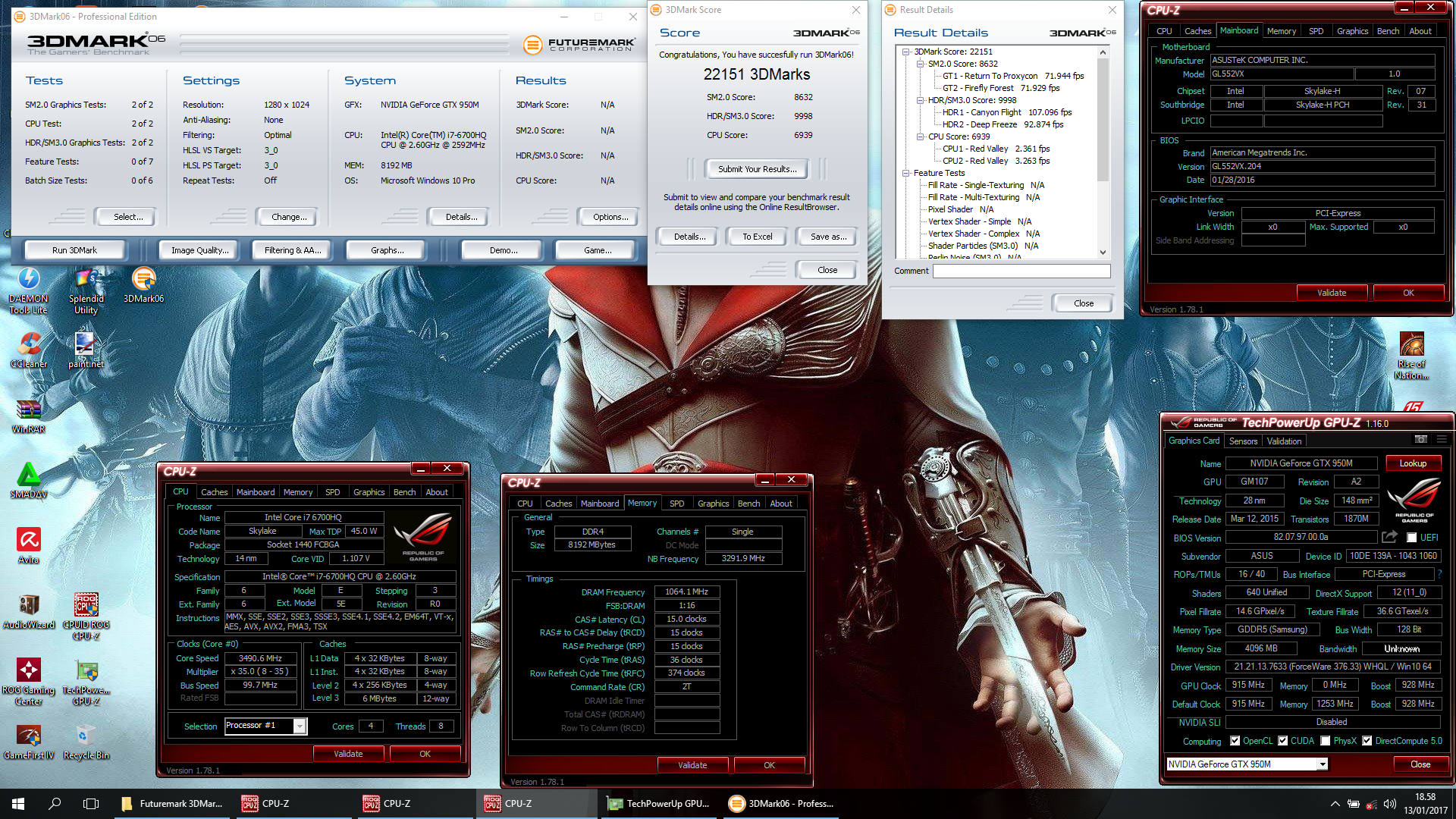Switch to Validation tab in GPU-Z
The width and height of the screenshot is (1456, 819).
tap(1284, 441)
